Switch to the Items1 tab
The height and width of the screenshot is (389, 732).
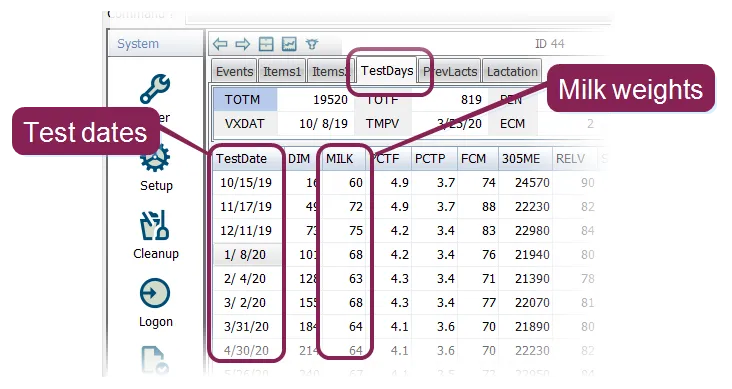point(282,71)
